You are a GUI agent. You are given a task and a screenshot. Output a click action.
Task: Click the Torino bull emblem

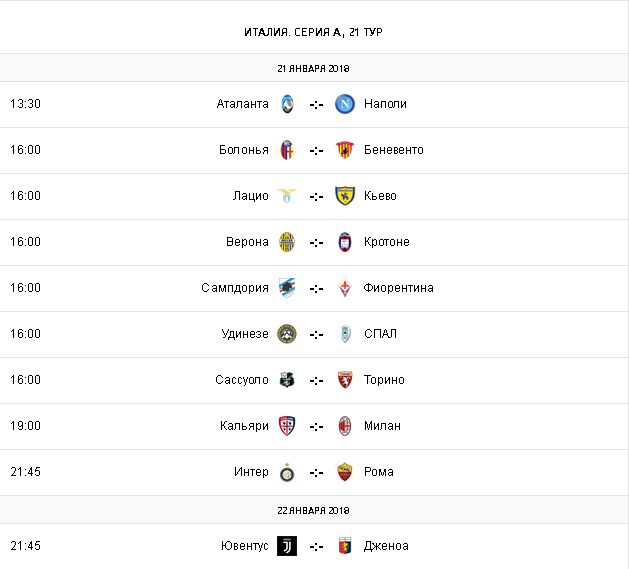coord(345,380)
